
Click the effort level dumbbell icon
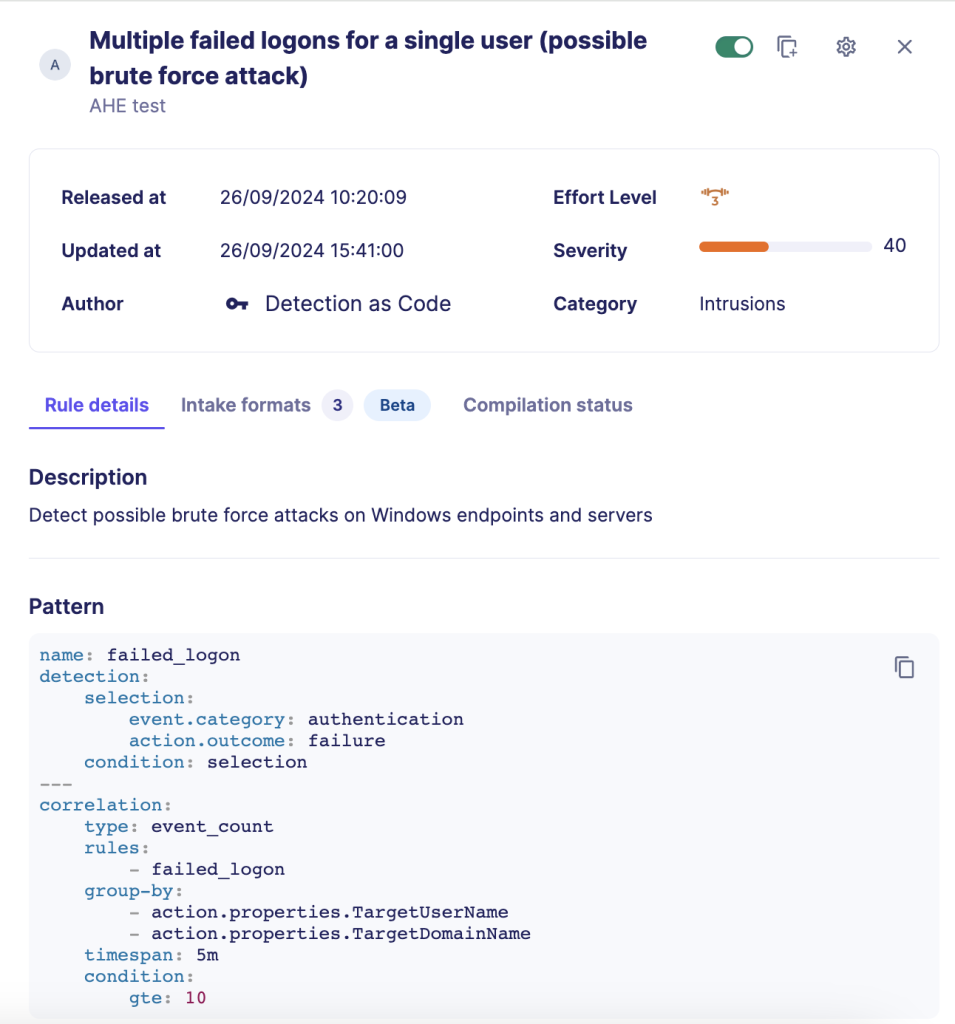(x=715, y=197)
